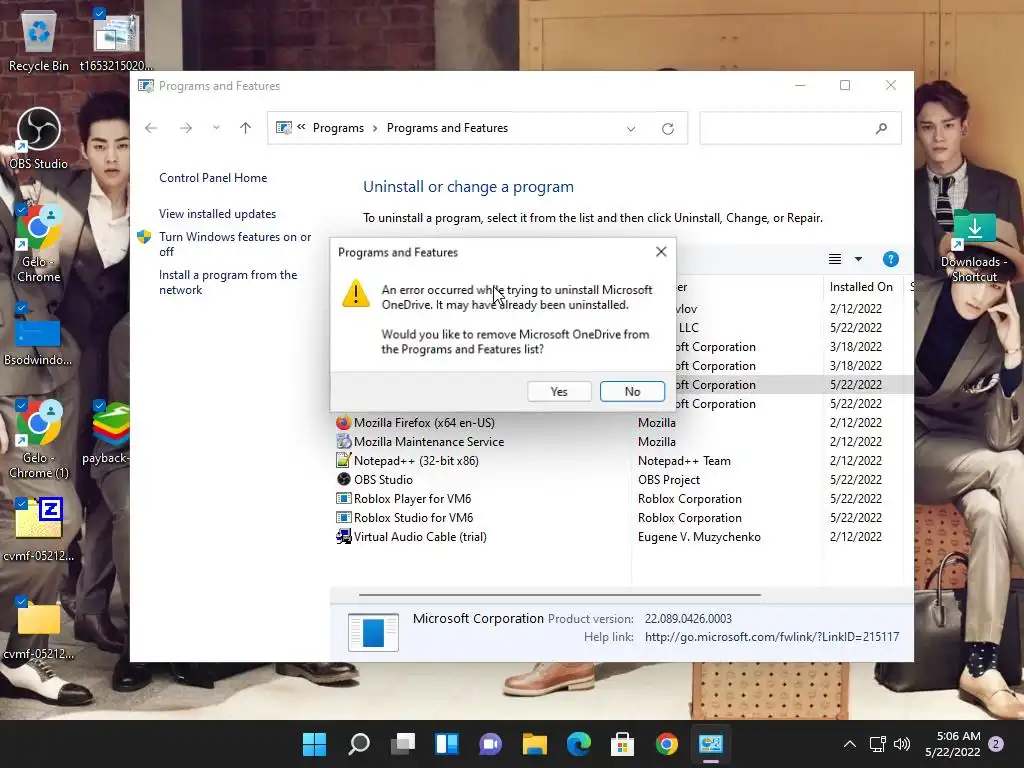This screenshot has height=768, width=1024.
Task: Toggle the checkbox on the payback- desktop icon
Action: tap(99, 405)
